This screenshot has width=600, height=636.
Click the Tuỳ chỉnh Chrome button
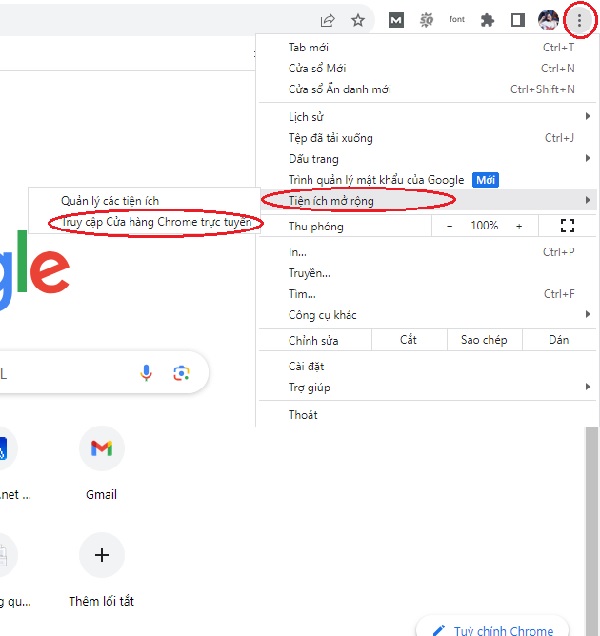tap(492, 630)
